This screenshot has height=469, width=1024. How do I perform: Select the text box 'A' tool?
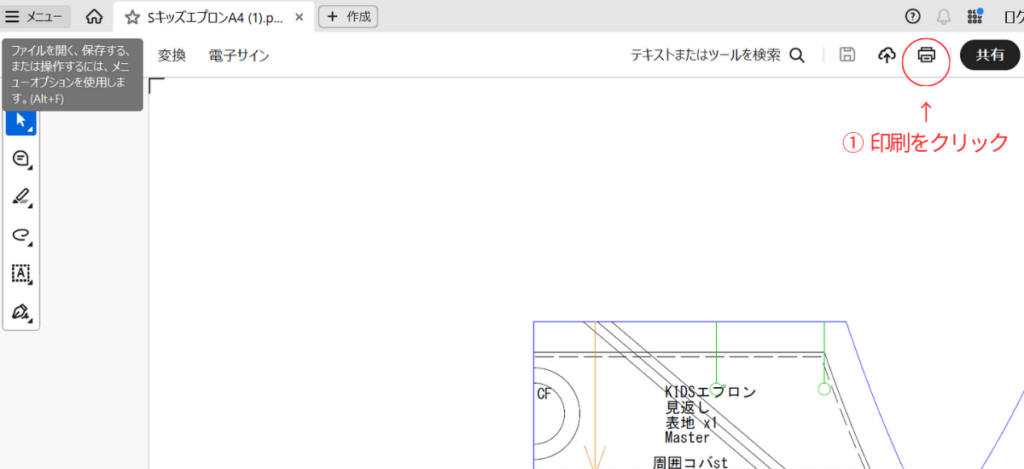(21, 272)
